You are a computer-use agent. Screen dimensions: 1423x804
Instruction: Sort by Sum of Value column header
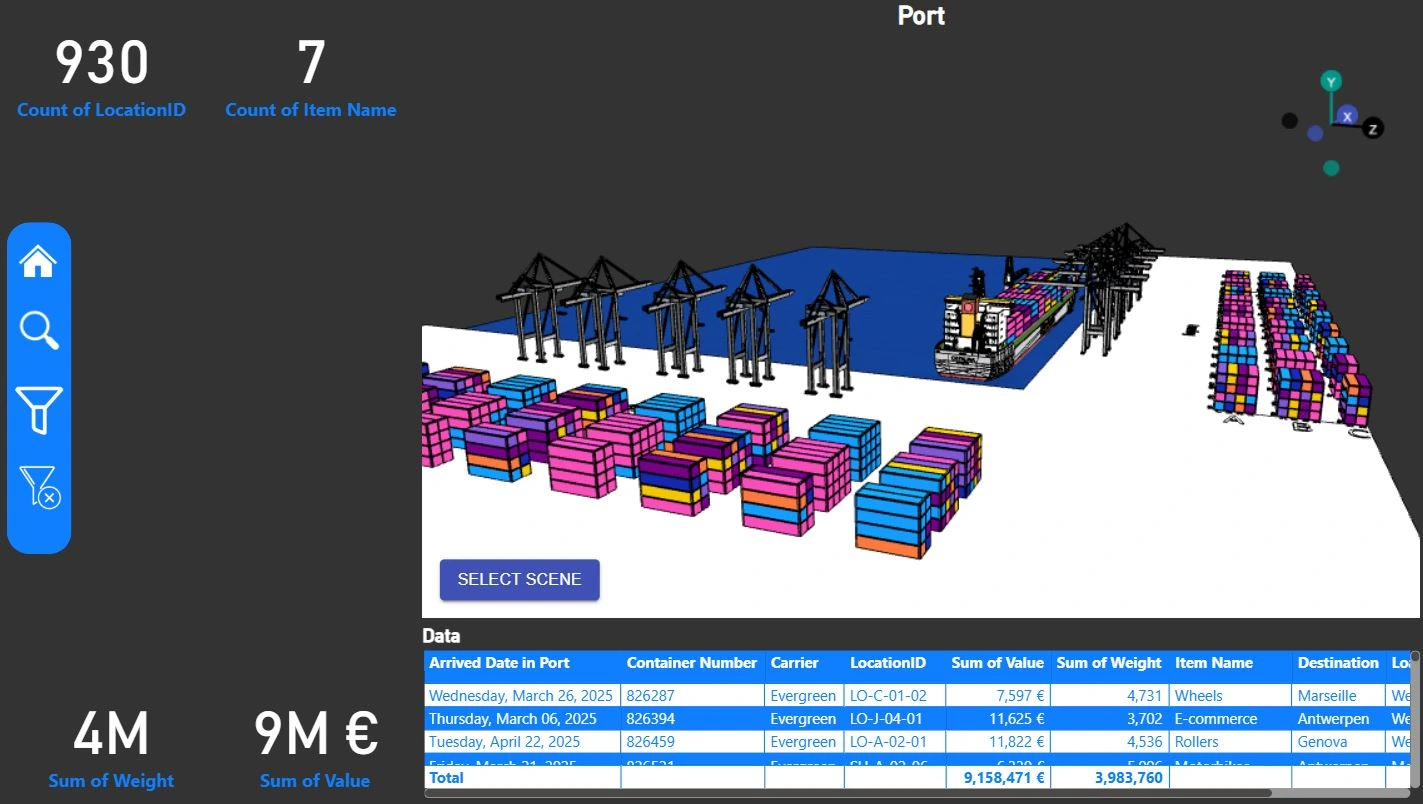(x=996, y=663)
